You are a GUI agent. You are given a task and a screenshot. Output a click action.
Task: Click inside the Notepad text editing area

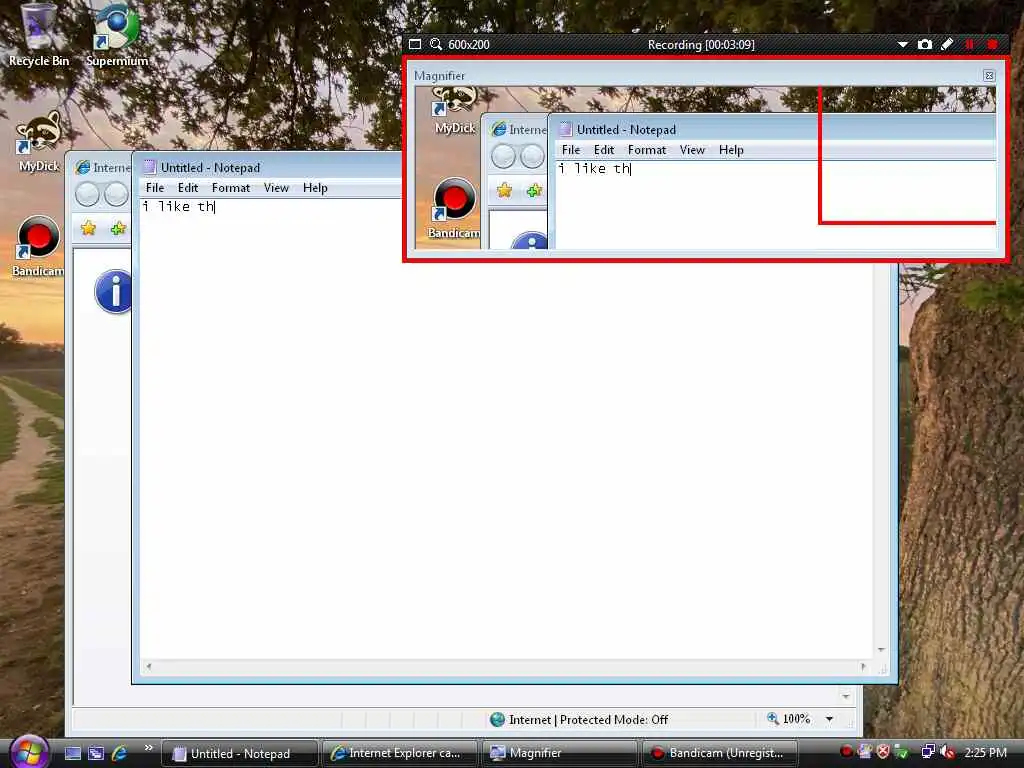[x=506, y=428]
